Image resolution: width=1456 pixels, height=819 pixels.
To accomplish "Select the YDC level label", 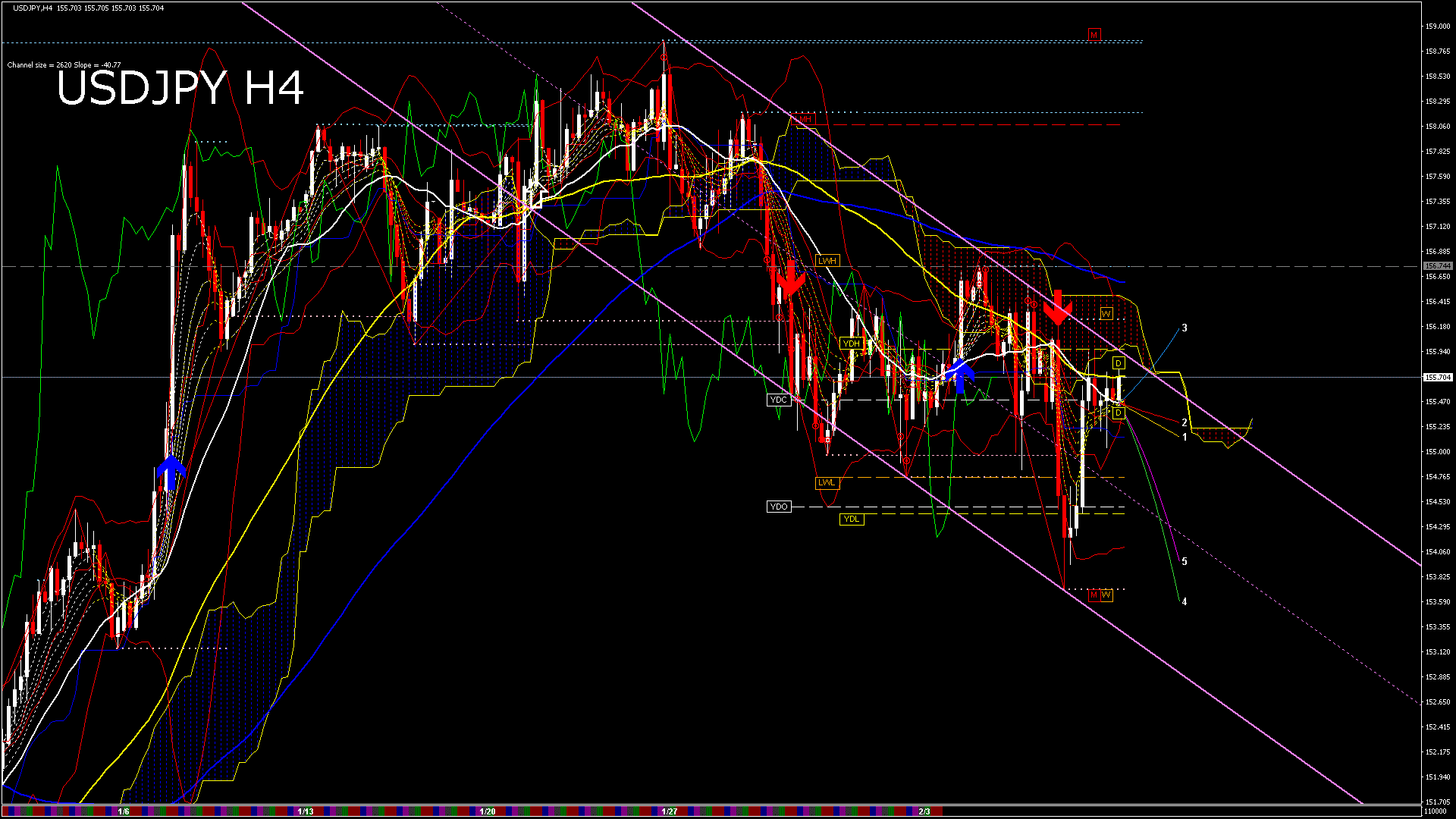I will [779, 400].
